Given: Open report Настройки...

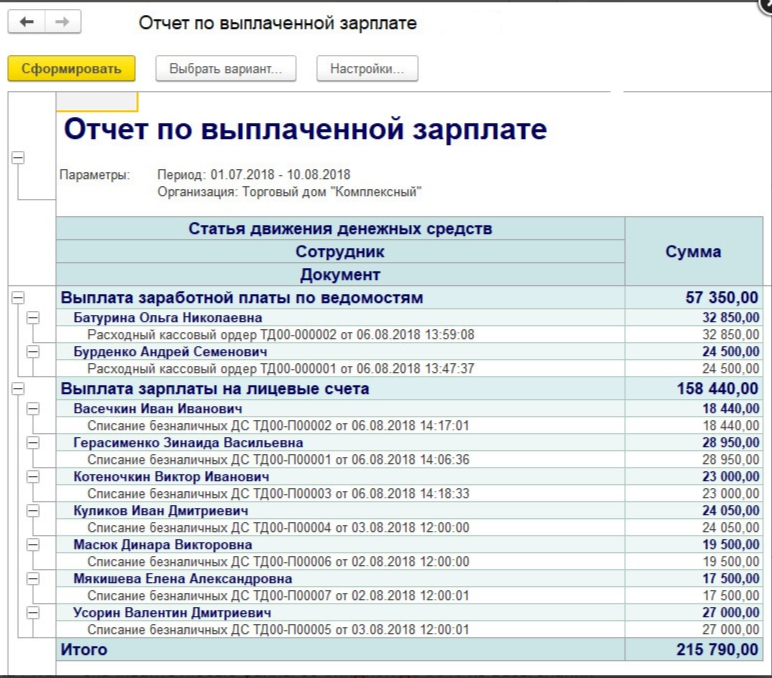Looking at the screenshot, I should [x=367, y=69].
